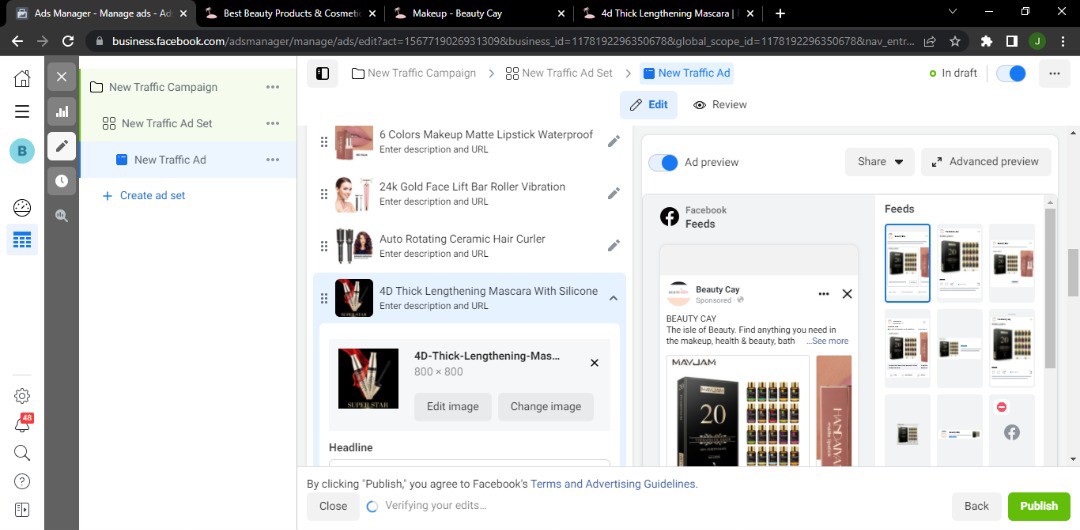Image resolution: width=1080 pixels, height=530 pixels.
Task: Open the performance chart bar icon
Action: pos(61,112)
